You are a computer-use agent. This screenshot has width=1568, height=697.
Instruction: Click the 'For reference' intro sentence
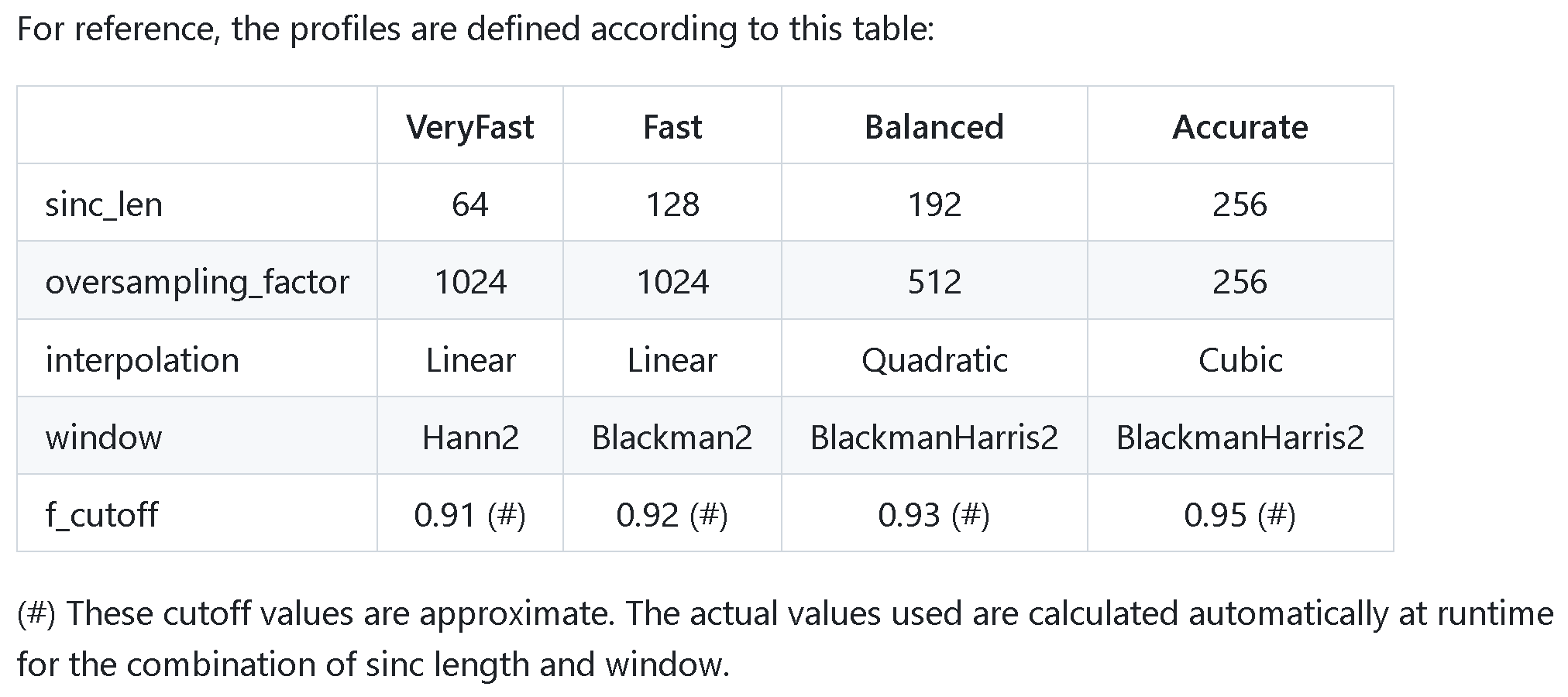(476, 29)
